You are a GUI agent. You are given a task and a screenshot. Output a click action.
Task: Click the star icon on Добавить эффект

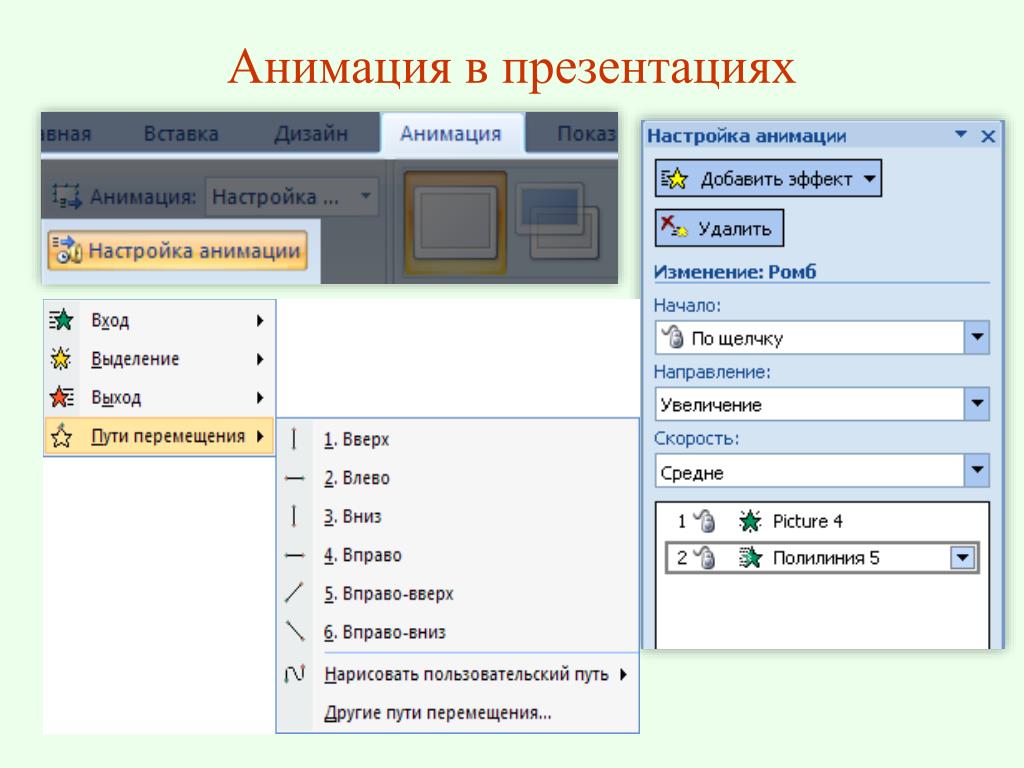(675, 178)
